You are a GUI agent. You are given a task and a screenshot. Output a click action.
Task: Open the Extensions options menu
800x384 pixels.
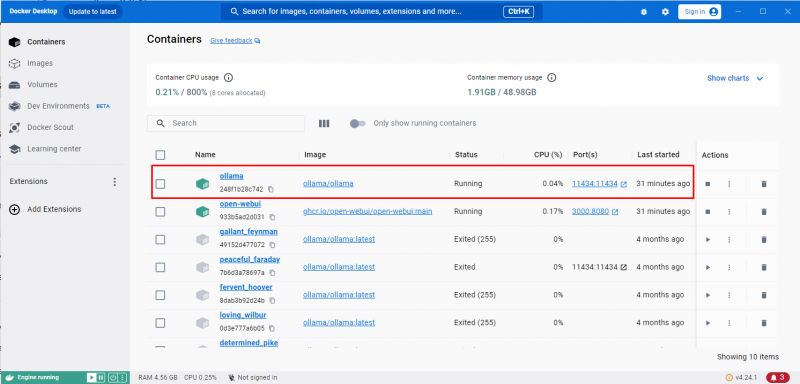click(115, 182)
